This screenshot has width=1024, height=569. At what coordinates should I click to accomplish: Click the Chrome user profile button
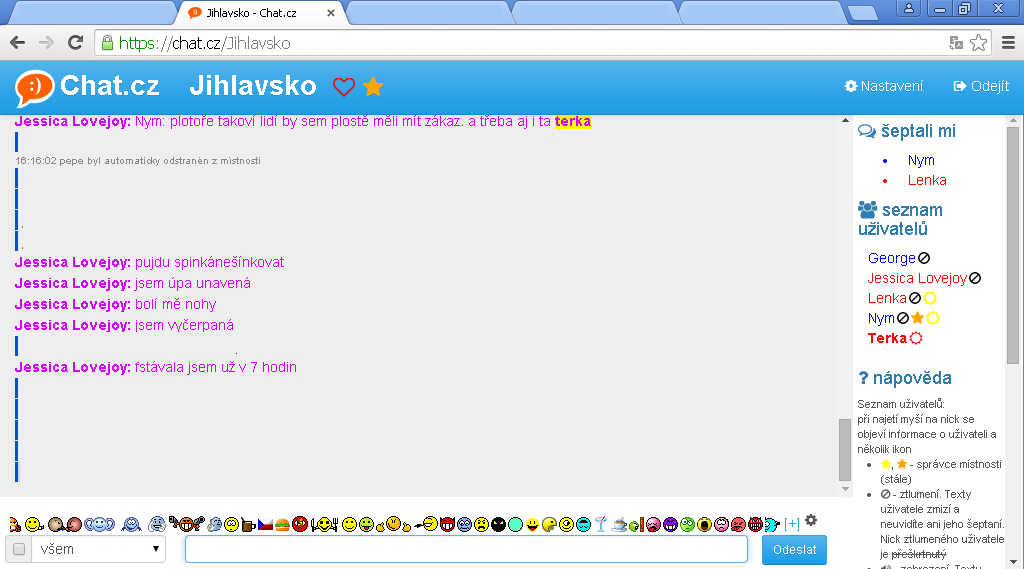pyautogui.click(x=908, y=8)
